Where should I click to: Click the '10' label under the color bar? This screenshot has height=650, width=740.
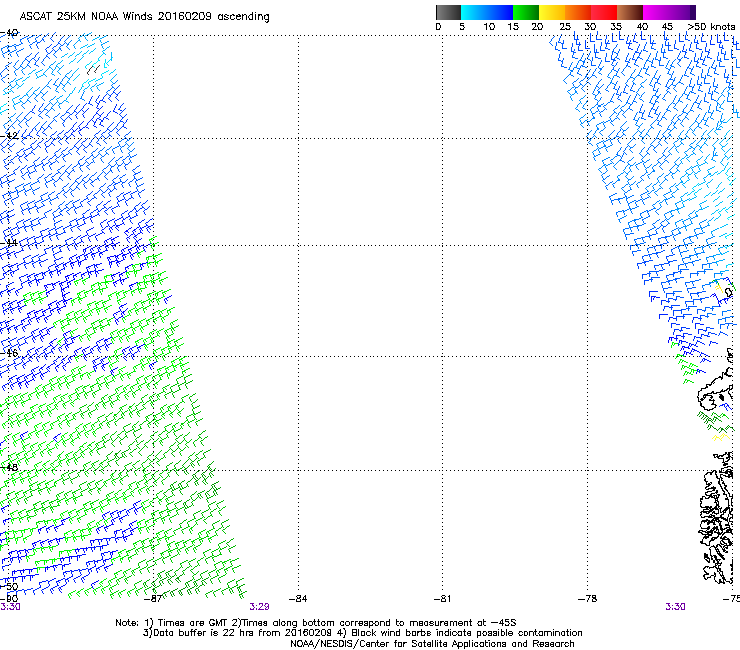[x=489, y=27]
